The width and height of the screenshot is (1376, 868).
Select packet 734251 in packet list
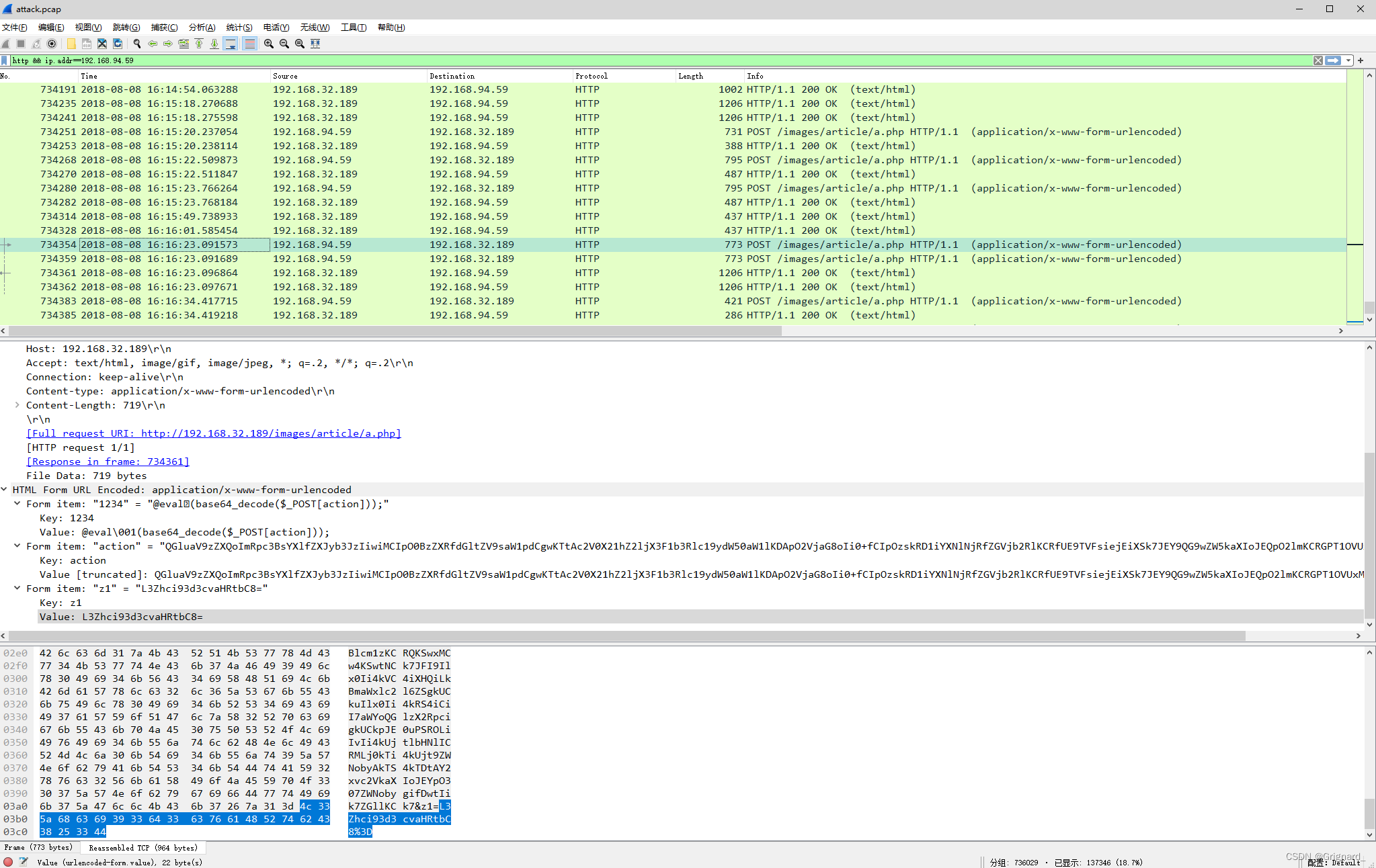(673, 132)
